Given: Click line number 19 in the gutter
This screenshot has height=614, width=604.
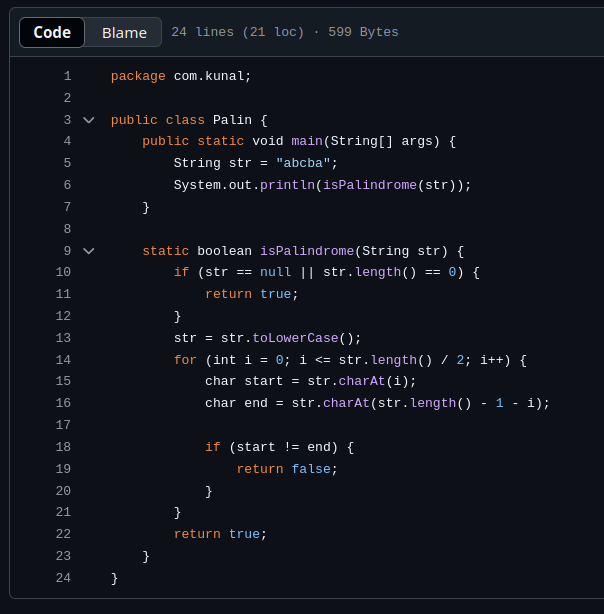Looking at the screenshot, I should point(63,469).
